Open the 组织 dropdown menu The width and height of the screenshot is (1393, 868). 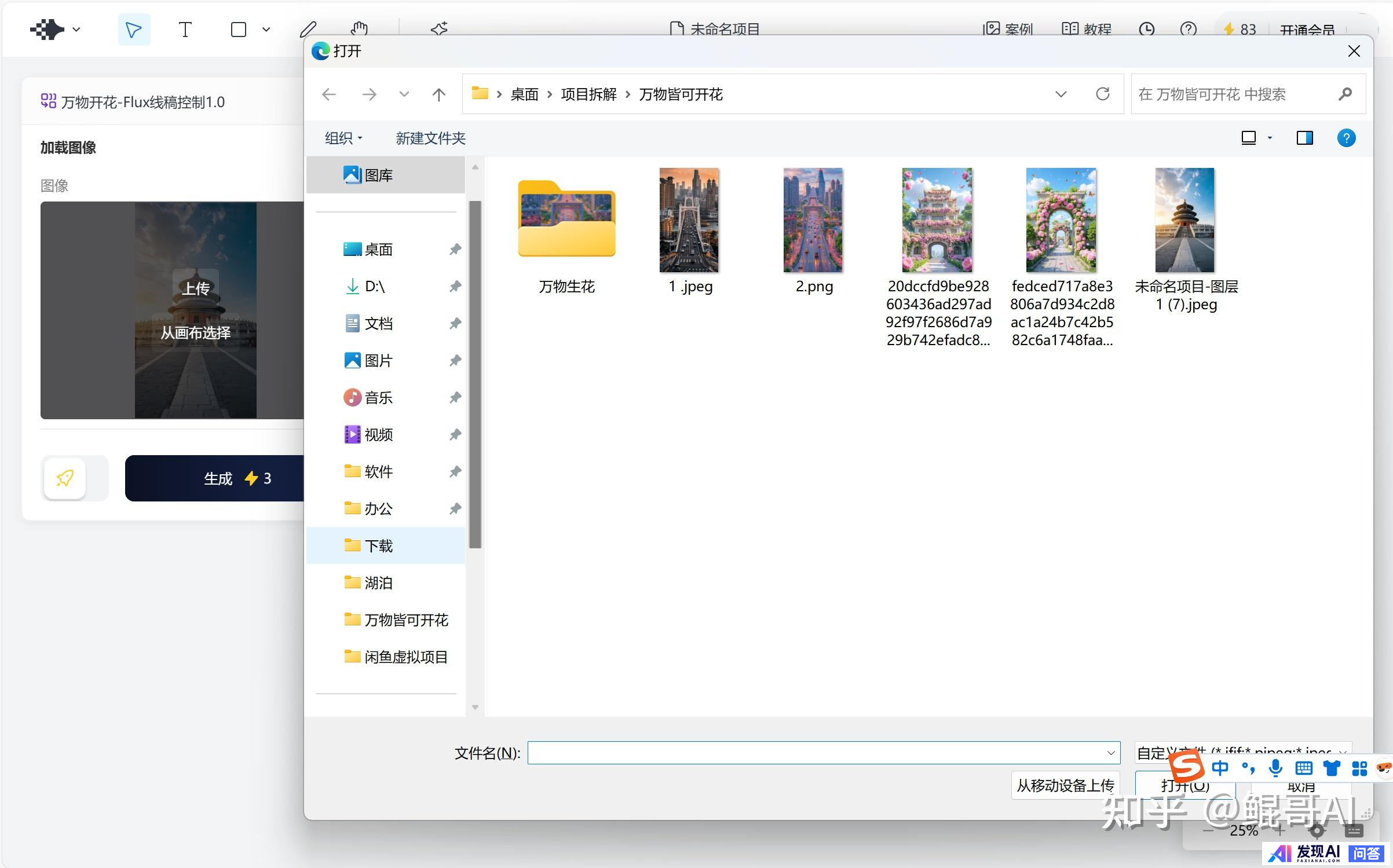pos(343,138)
